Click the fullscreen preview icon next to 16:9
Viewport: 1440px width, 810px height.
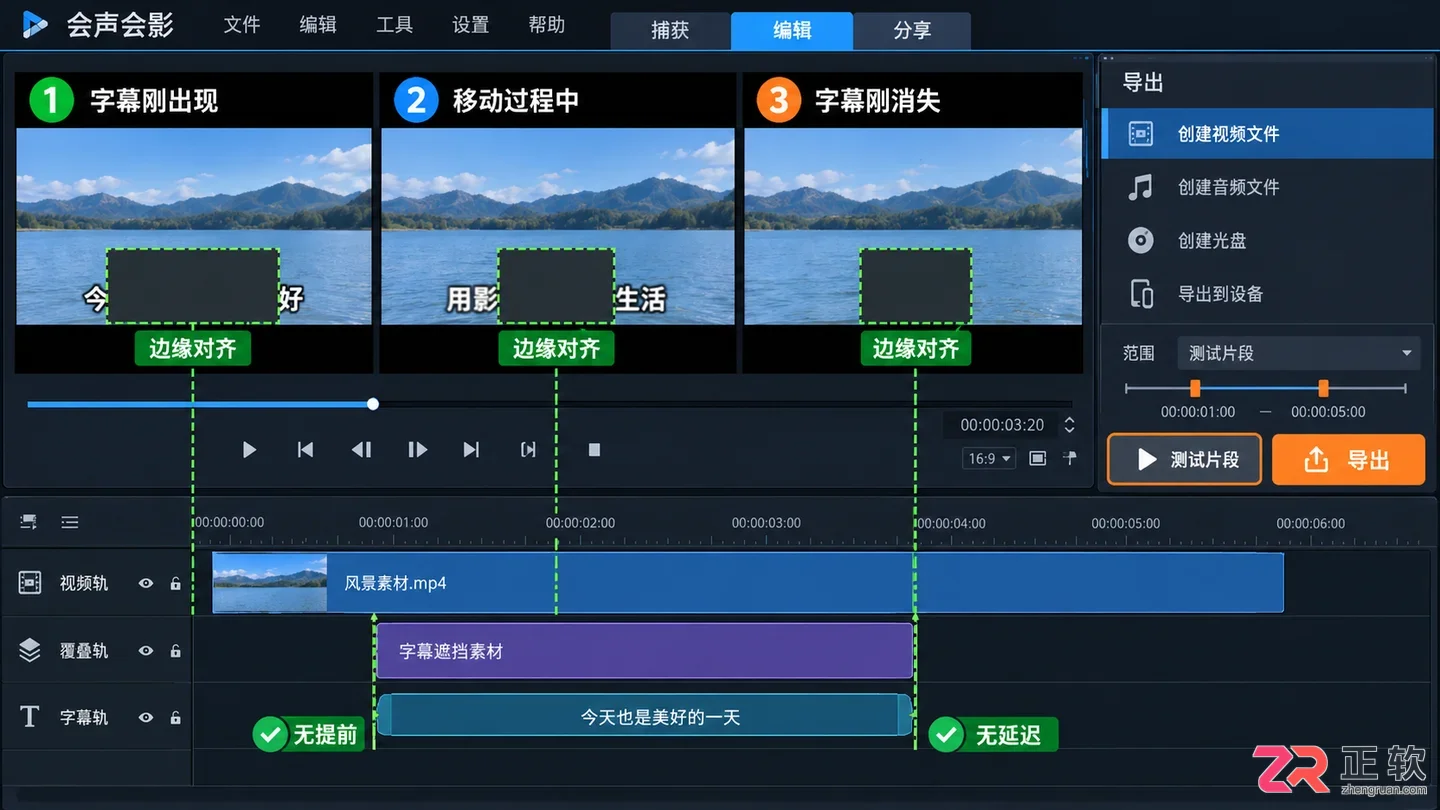pyautogui.click(x=1038, y=458)
